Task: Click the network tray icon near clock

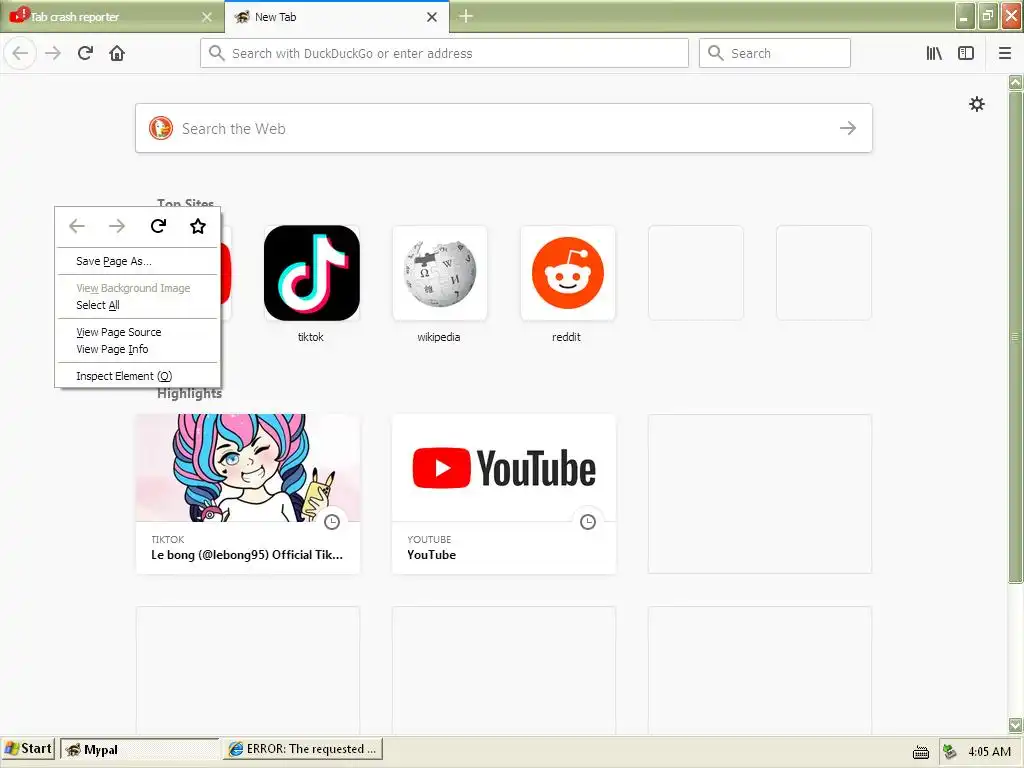Action: click(949, 752)
